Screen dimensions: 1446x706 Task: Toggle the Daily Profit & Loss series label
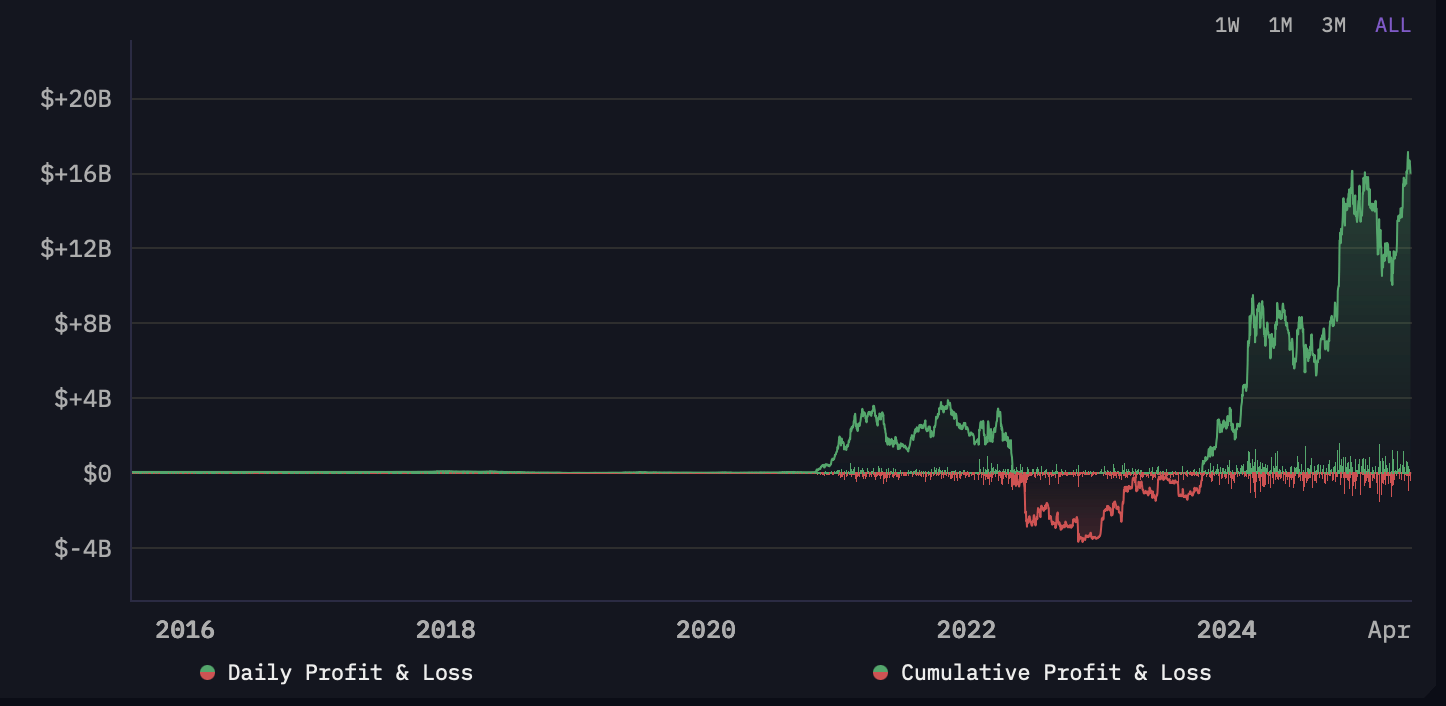coord(350,673)
